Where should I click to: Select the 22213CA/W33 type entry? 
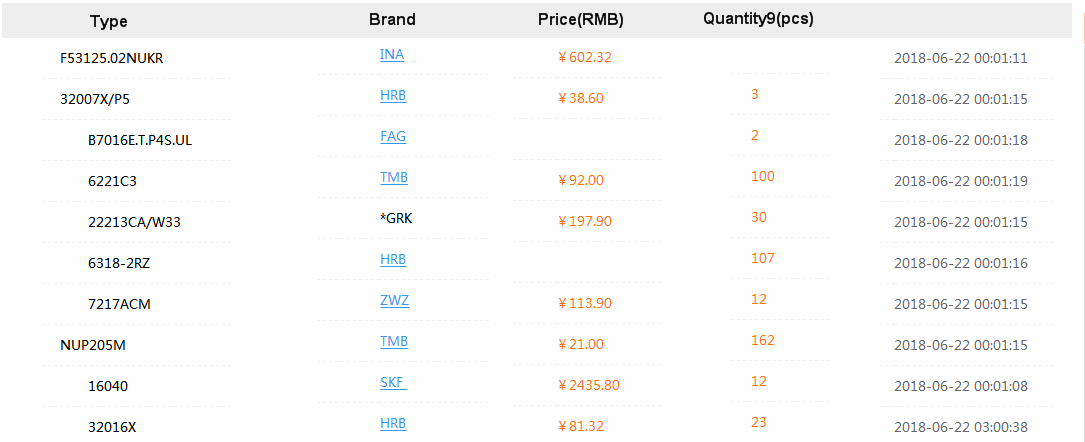(x=134, y=222)
